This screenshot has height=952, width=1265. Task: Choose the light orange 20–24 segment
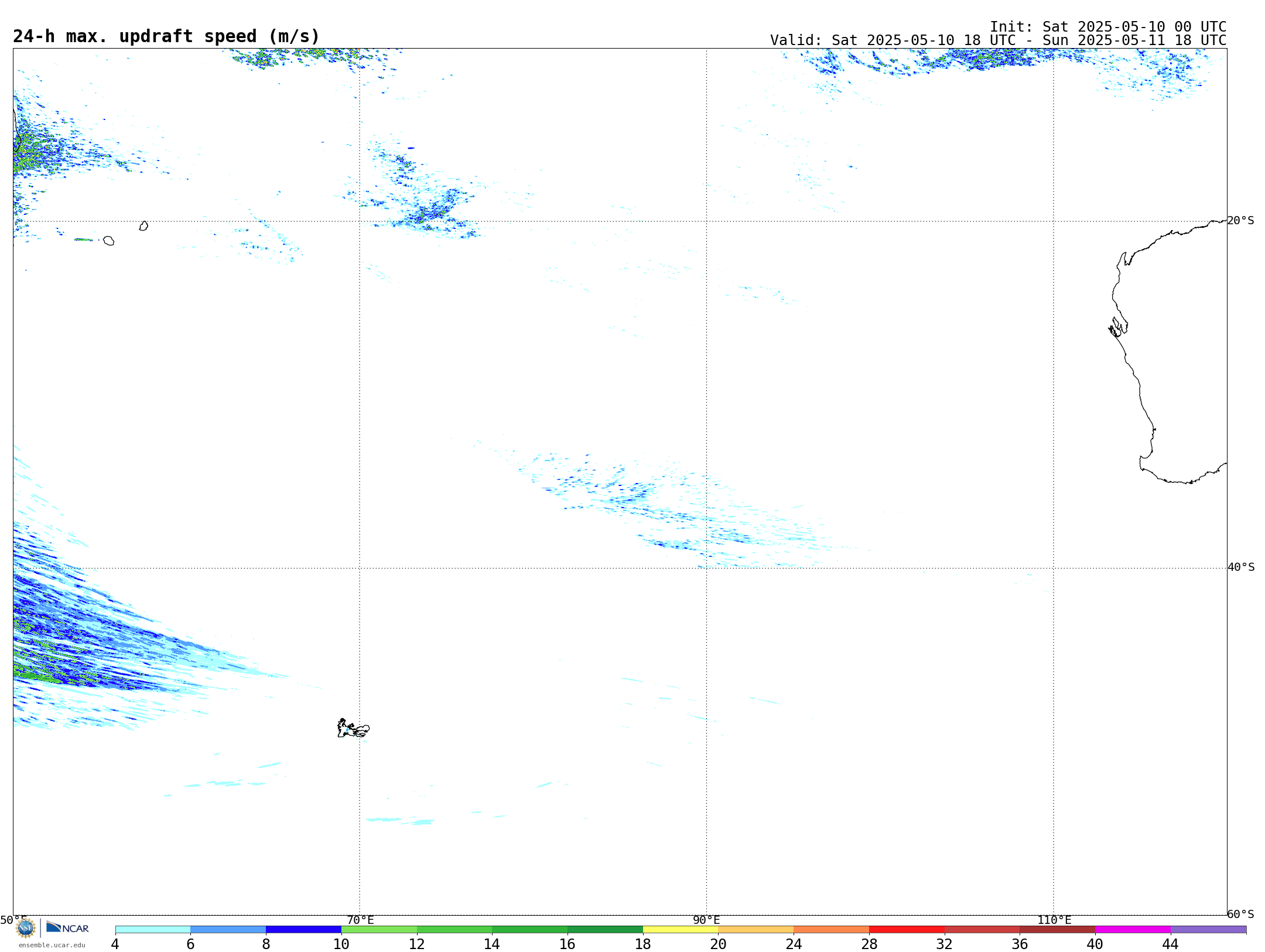tap(756, 929)
